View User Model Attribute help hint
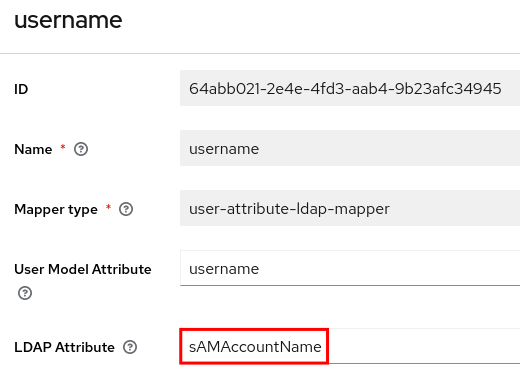Image resolution: width=520 pixels, height=382 pixels. (25, 293)
